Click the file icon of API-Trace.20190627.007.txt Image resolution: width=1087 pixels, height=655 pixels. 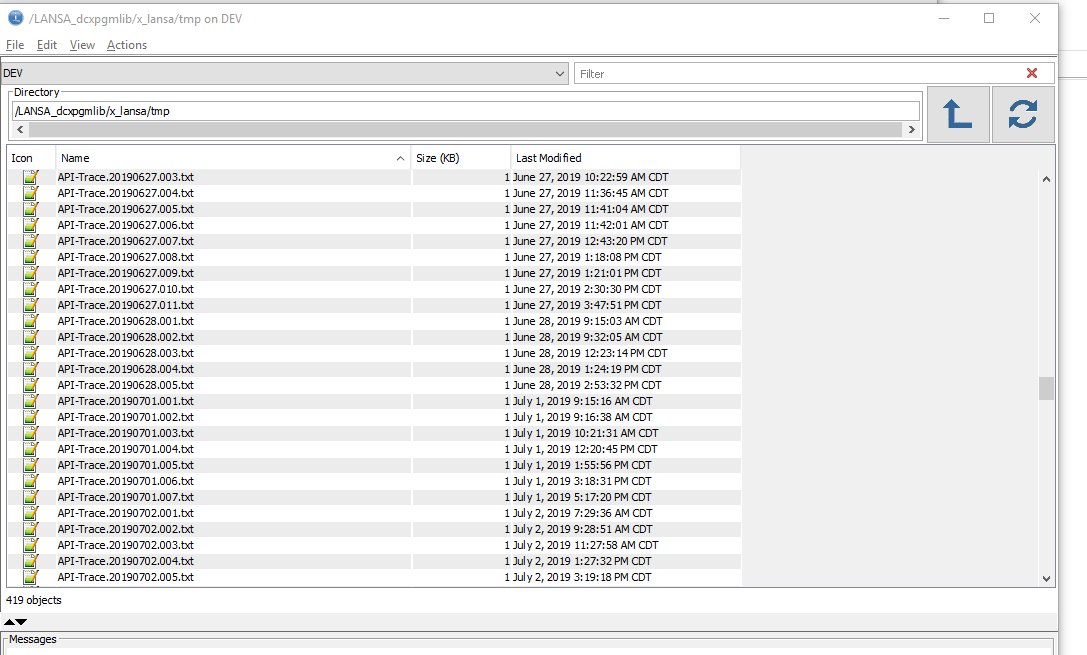[31, 241]
